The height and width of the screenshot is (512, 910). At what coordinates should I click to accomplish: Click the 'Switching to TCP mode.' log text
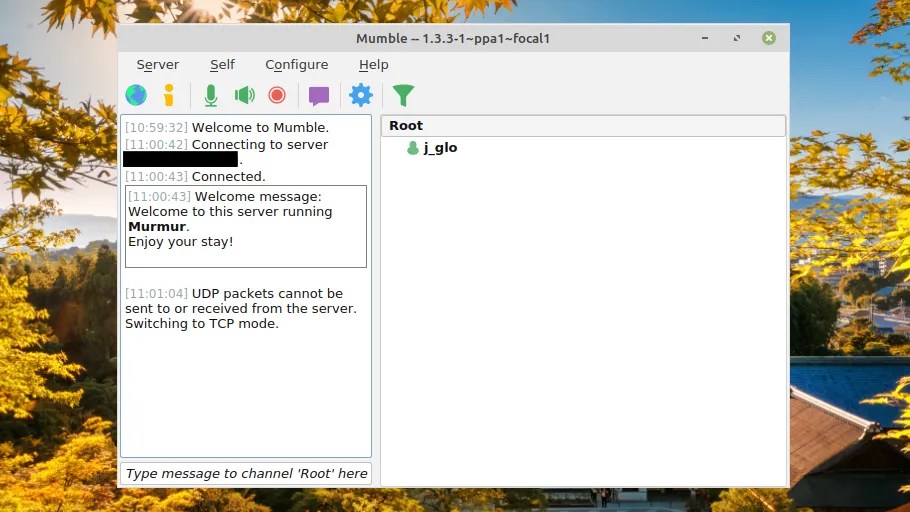[x=202, y=324]
